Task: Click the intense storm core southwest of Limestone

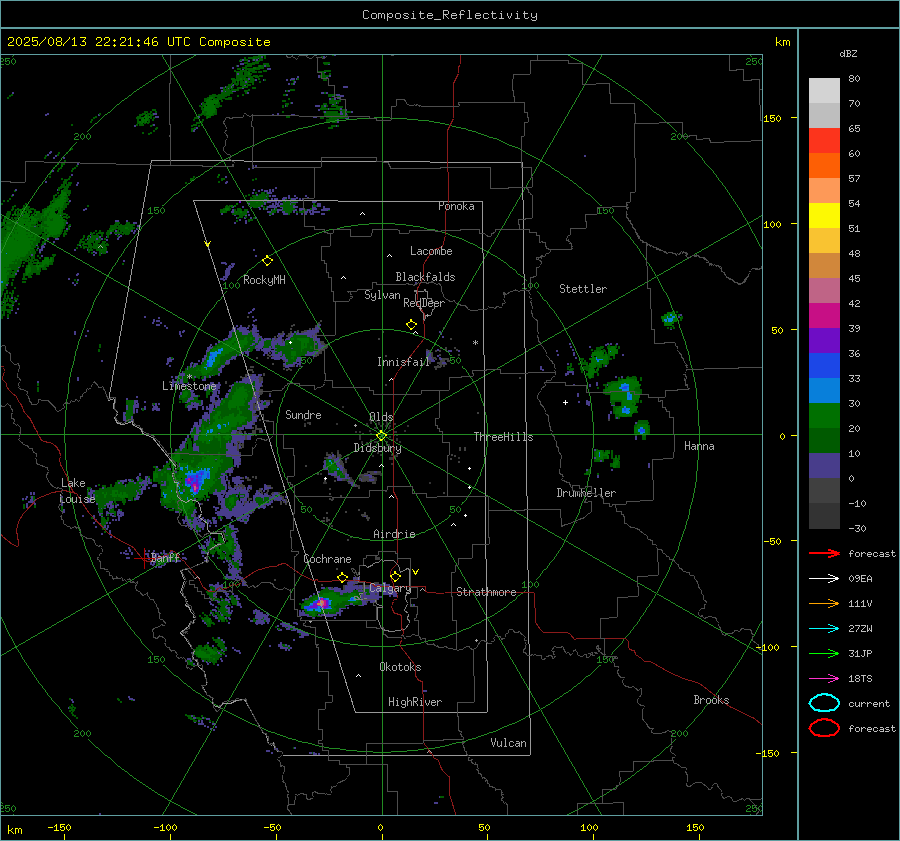Action: tap(195, 481)
